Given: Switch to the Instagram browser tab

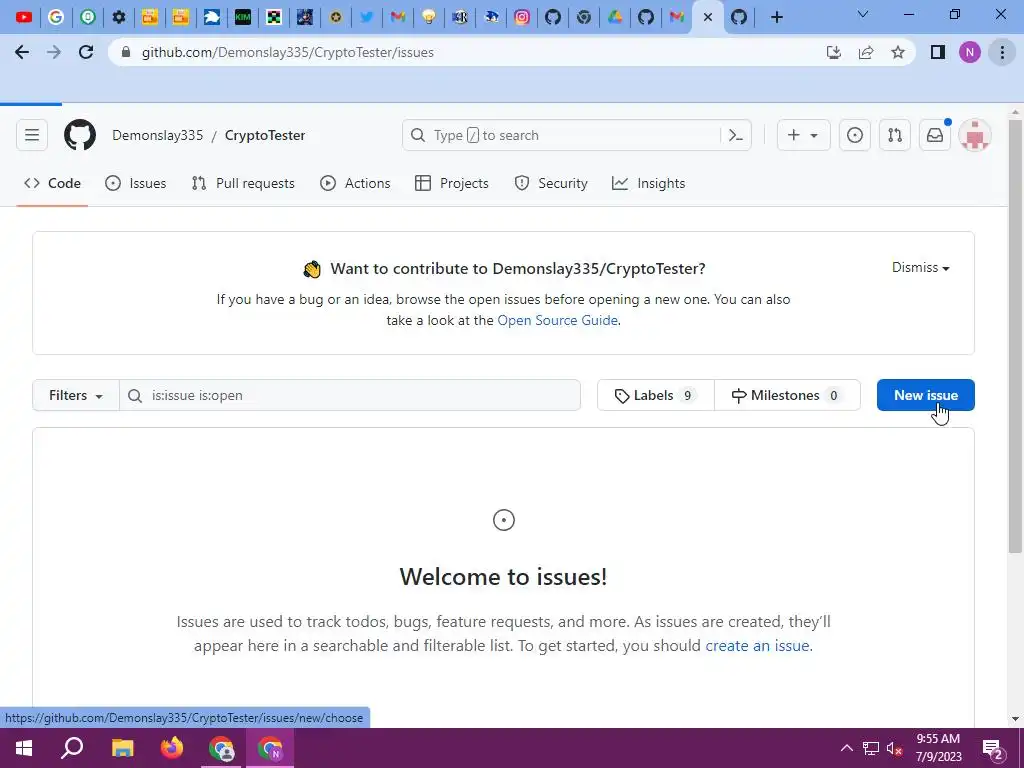Looking at the screenshot, I should pos(522,17).
